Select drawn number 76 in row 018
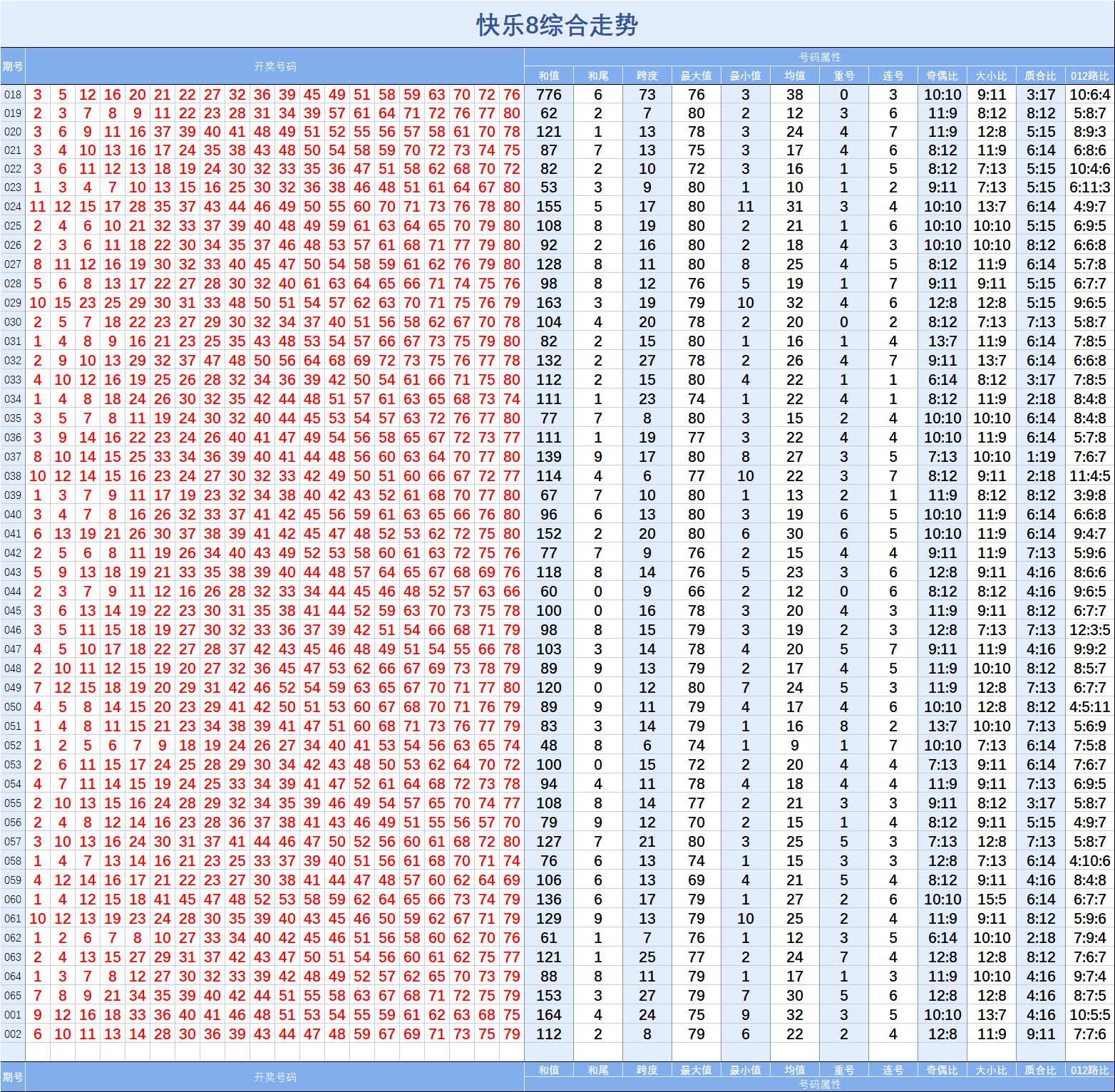1115x1092 pixels. (x=512, y=95)
